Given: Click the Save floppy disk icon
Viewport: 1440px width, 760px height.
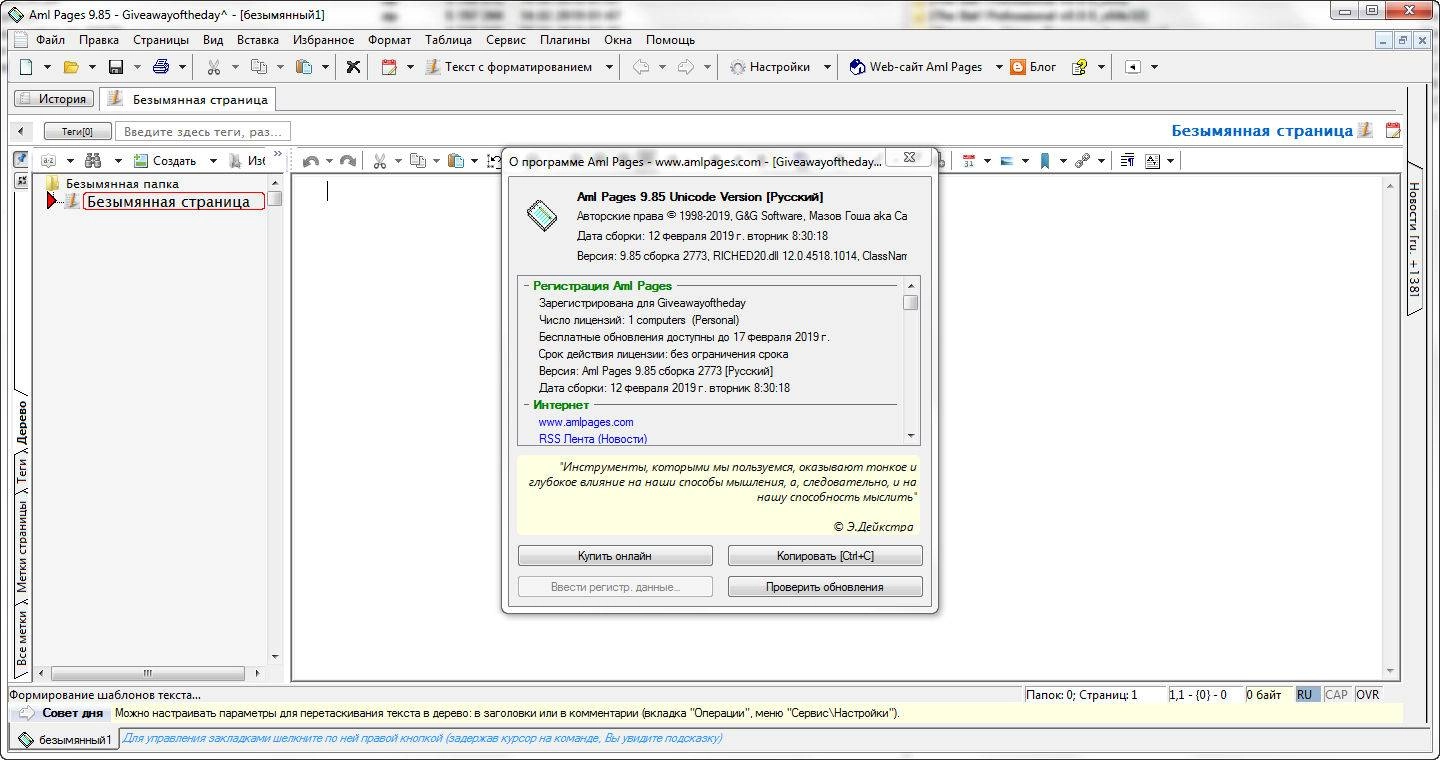Looking at the screenshot, I should (x=115, y=67).
